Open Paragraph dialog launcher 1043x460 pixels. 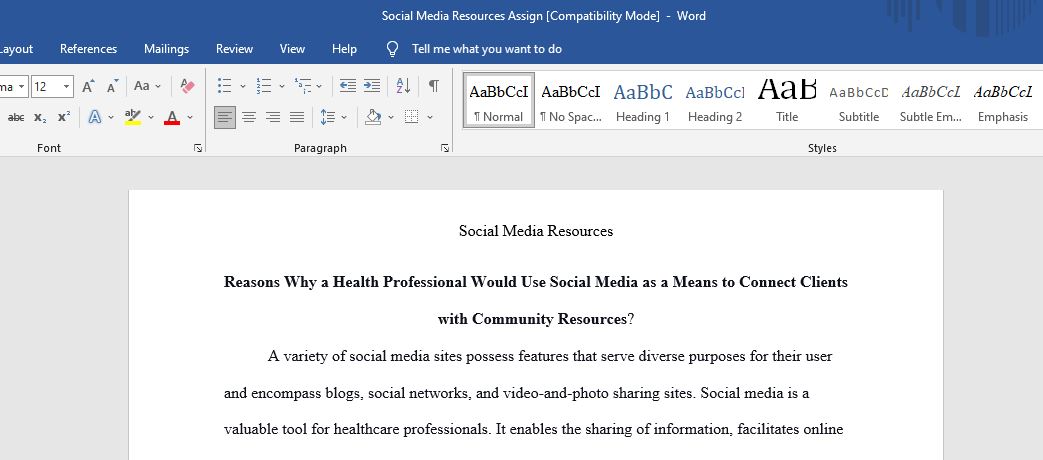click(444, 148)
